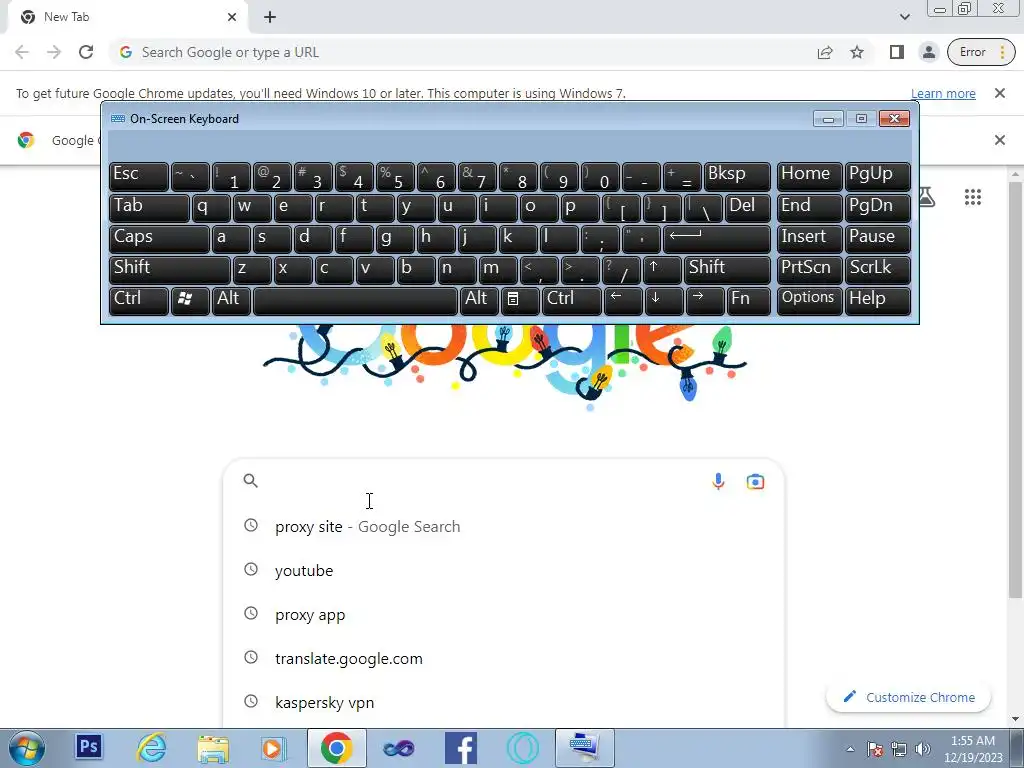
Task: Open the Facebook taskbar icon
Action: coord(460,748)
